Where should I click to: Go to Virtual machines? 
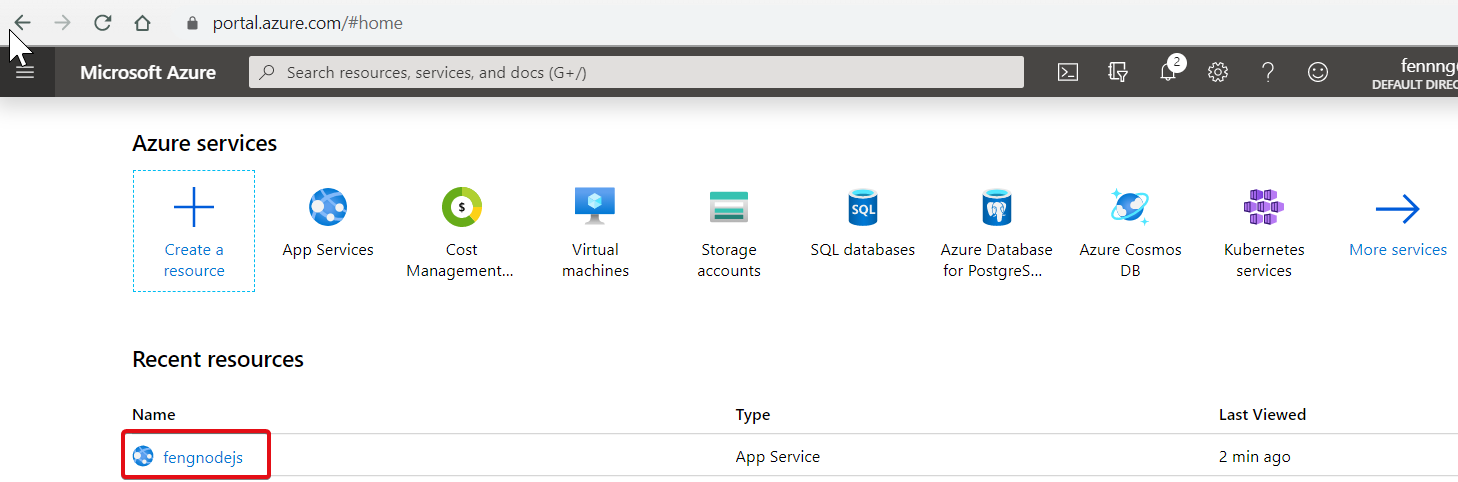point(595,232)
